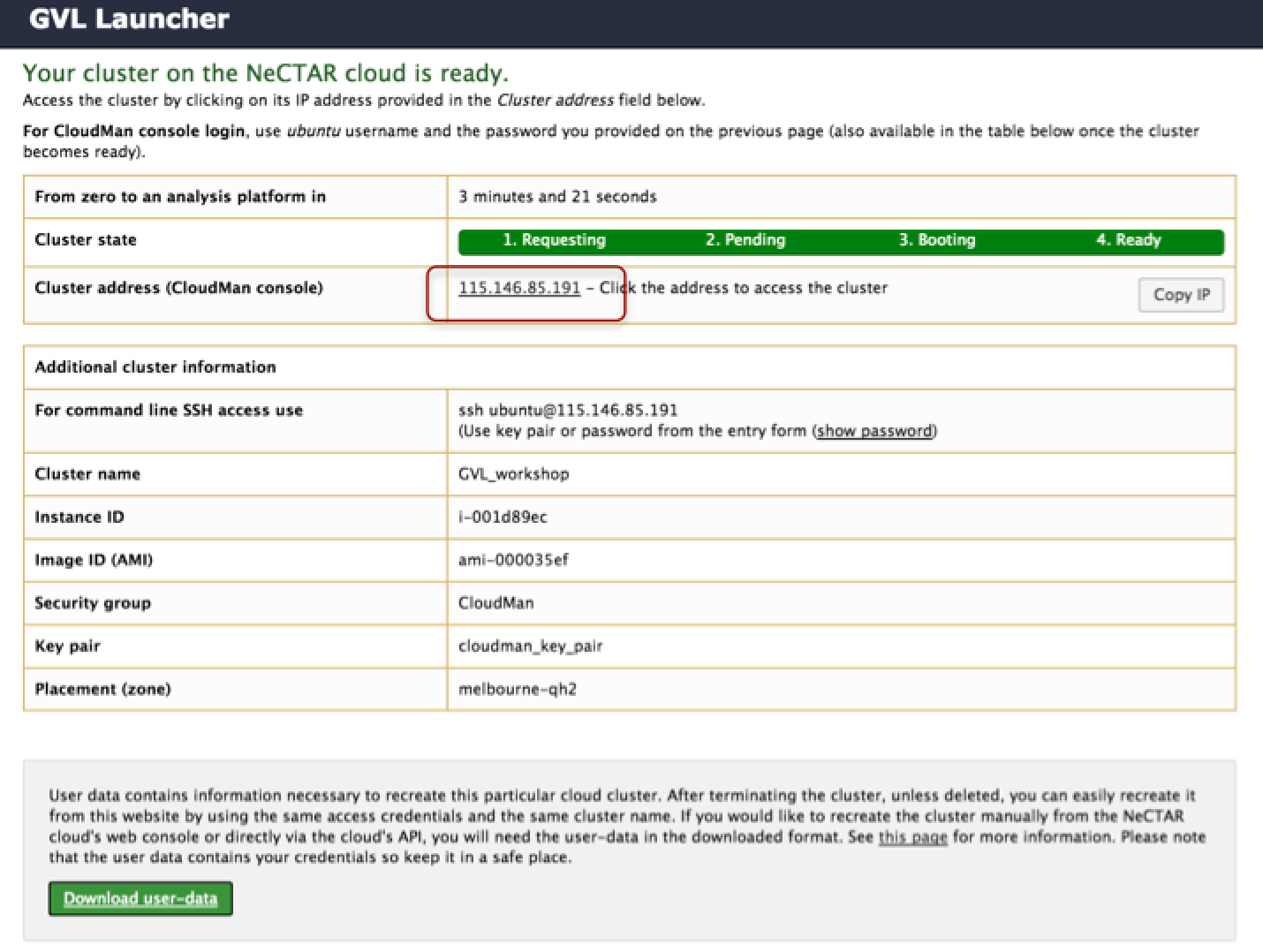Click the 'For command line SSH access use' label
This screenshot has height=952, width=1263.
[x=169, y=410]
